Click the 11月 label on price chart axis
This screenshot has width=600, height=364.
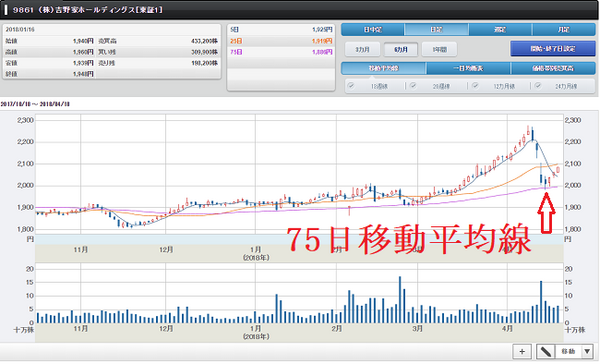pyautogui.click(x=81, y=250)
